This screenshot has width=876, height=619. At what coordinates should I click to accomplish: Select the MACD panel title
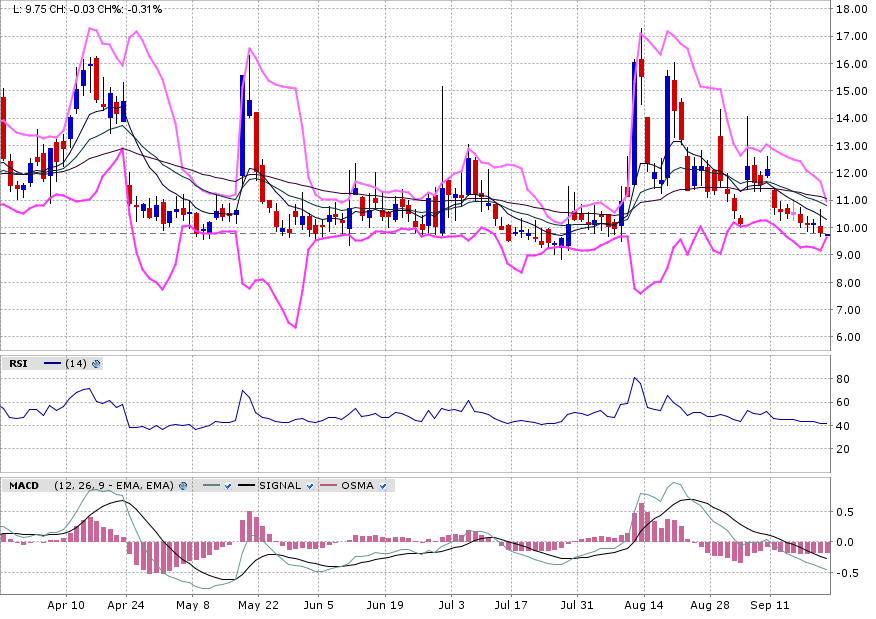[x=23, y=486]
